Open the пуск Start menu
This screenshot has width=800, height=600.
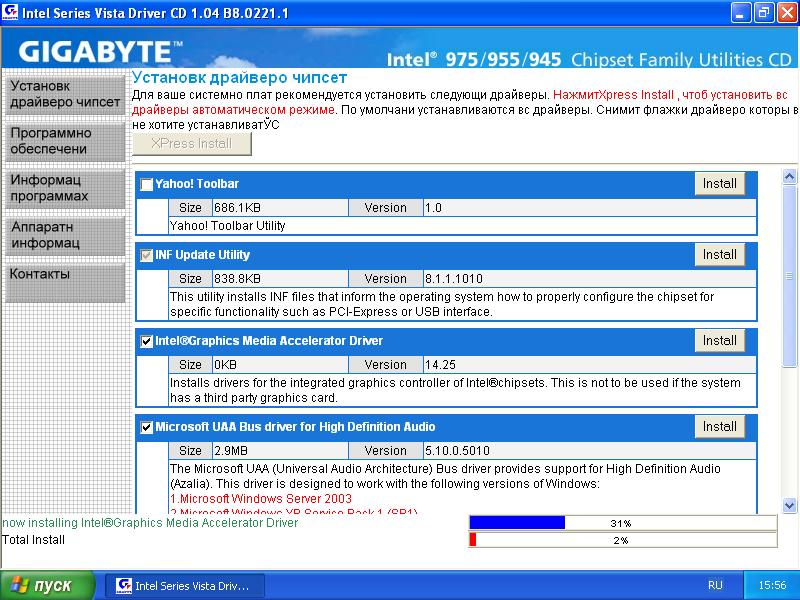pos(48,585)
